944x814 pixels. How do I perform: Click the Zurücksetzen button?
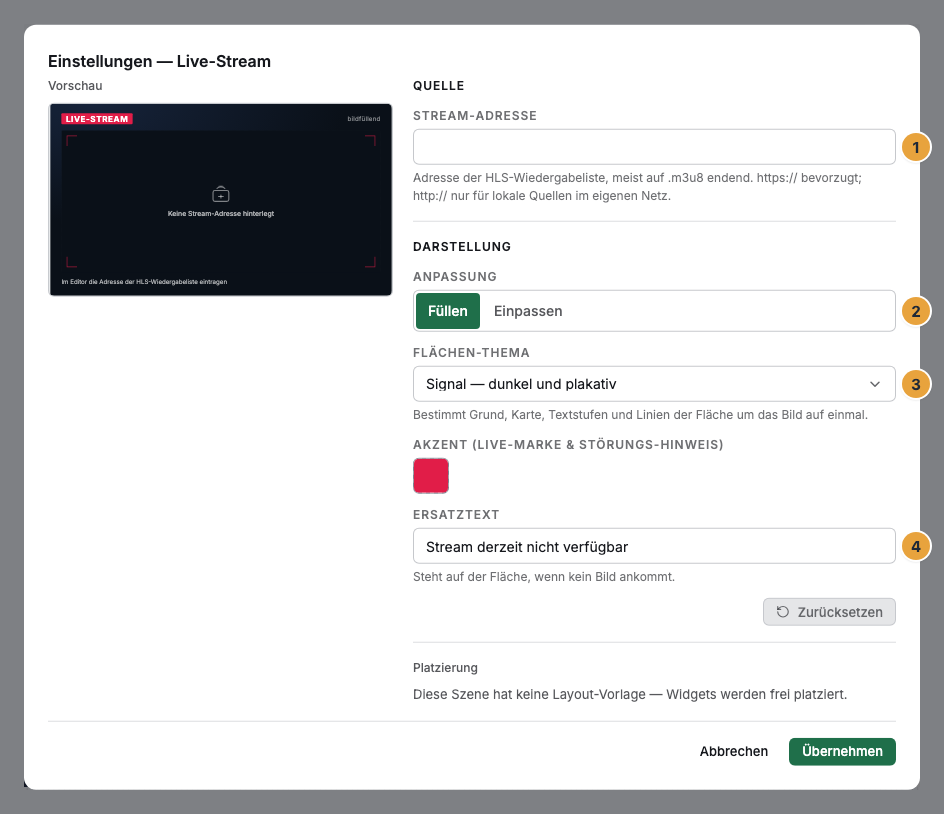[829, 612]
